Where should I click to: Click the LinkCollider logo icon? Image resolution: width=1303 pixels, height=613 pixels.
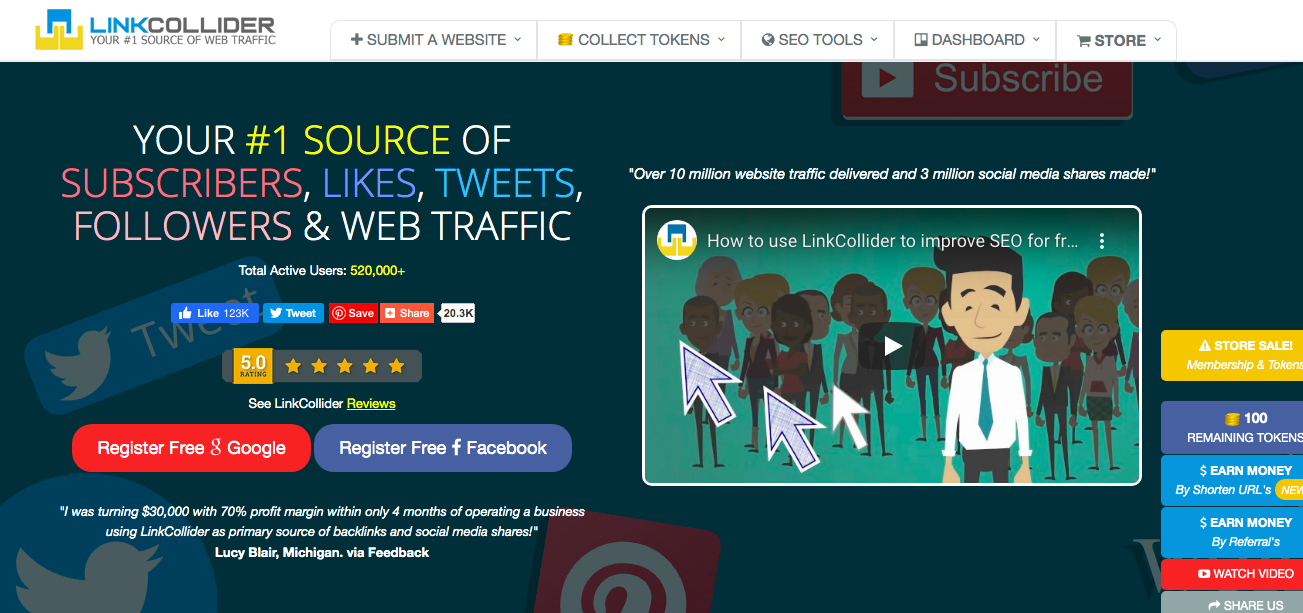coord(58,31)
